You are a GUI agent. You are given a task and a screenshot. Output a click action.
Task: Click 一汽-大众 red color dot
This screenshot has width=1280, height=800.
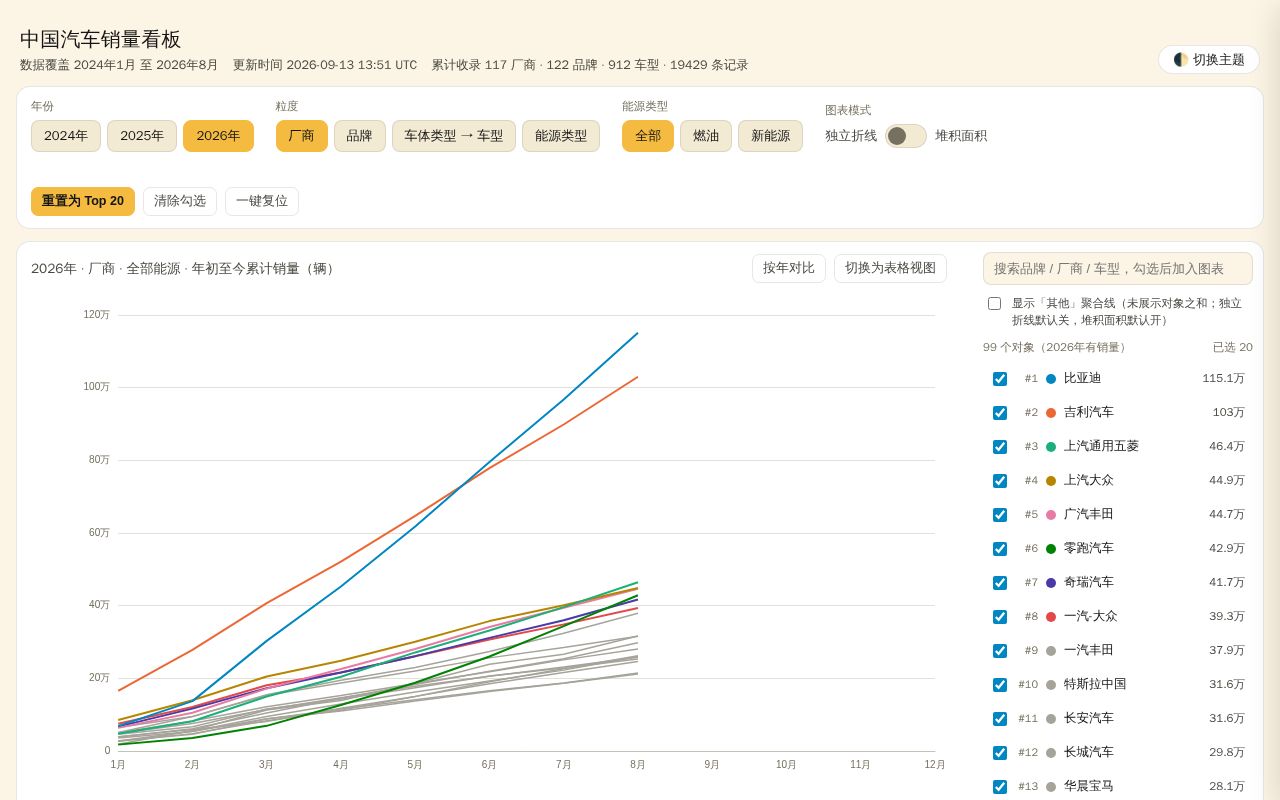[x=1051, y=617]
